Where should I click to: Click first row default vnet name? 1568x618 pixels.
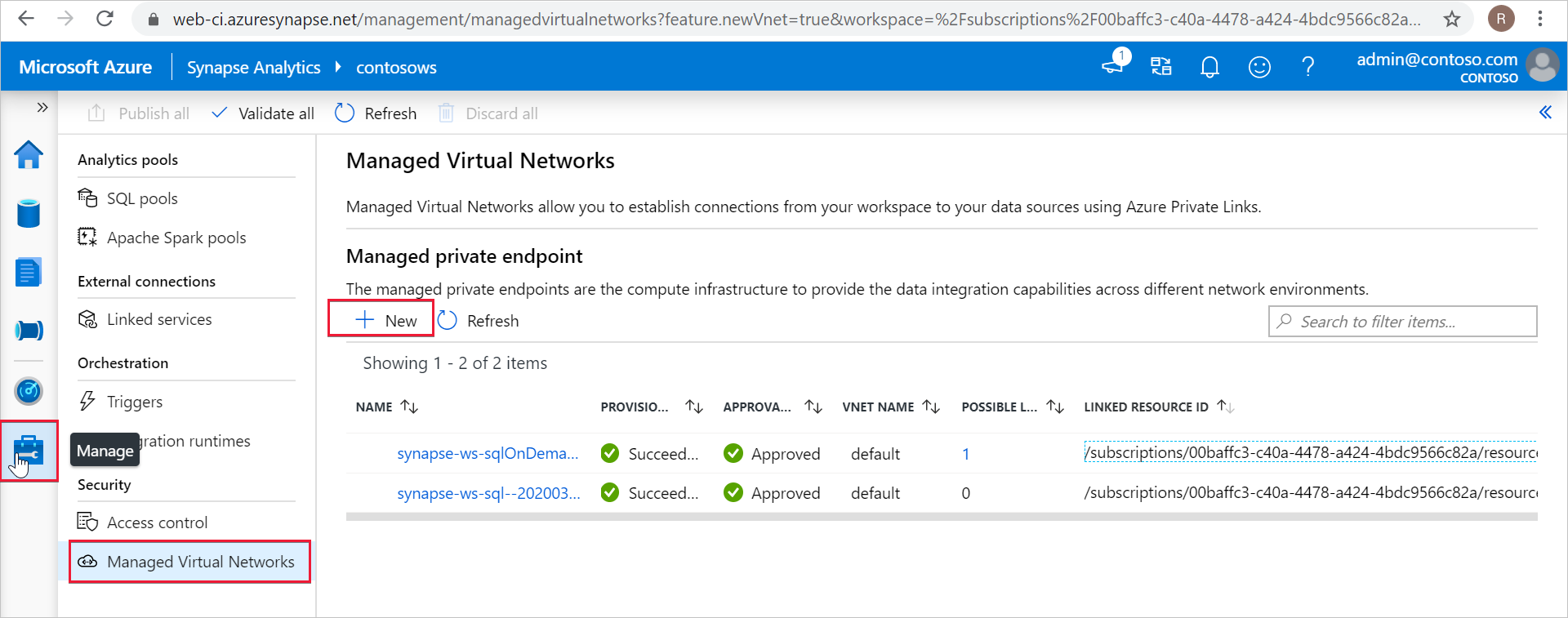click(875, 454)
